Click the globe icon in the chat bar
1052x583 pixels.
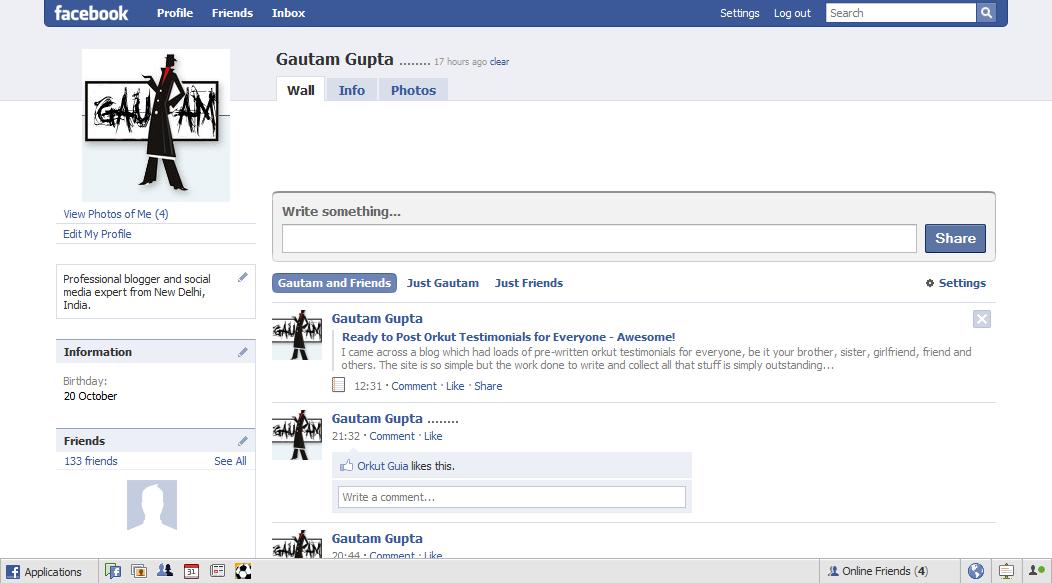(x=976, y=571)
